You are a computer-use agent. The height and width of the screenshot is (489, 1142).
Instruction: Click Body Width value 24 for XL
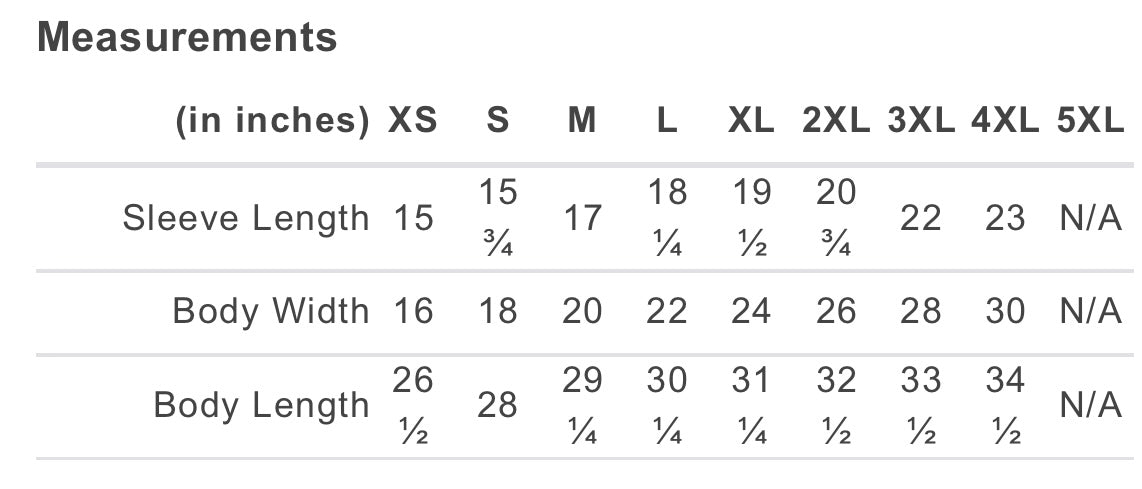click(751, 312)
